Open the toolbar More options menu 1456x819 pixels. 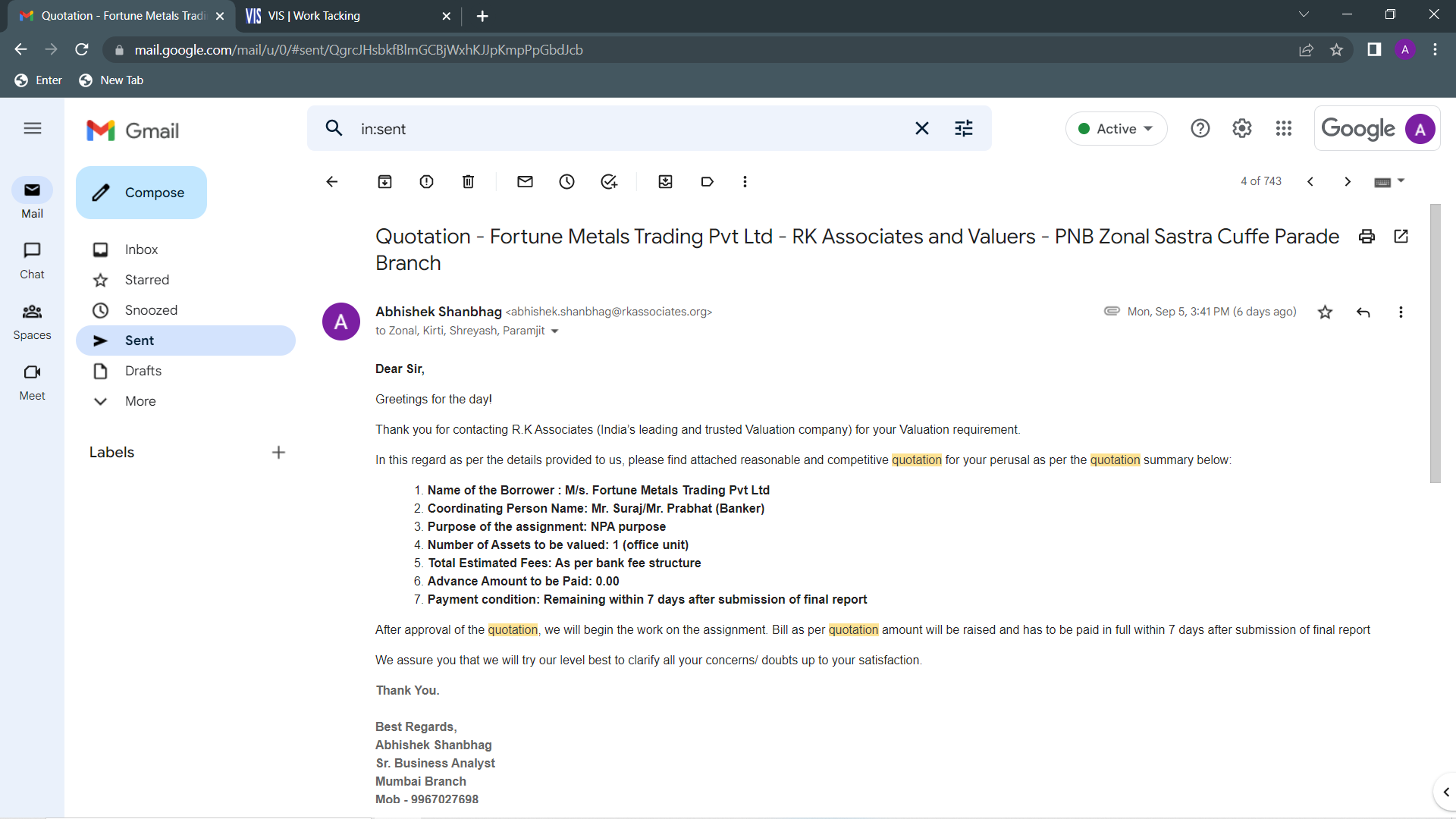tap(745, 181)
